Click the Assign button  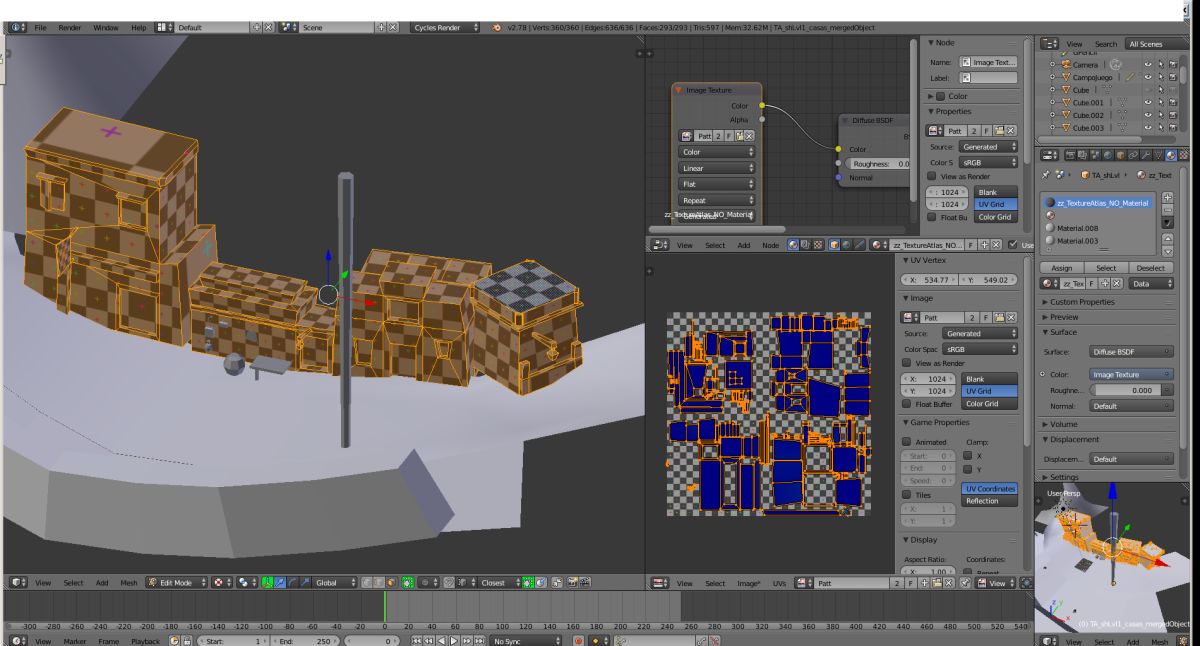1062,268
